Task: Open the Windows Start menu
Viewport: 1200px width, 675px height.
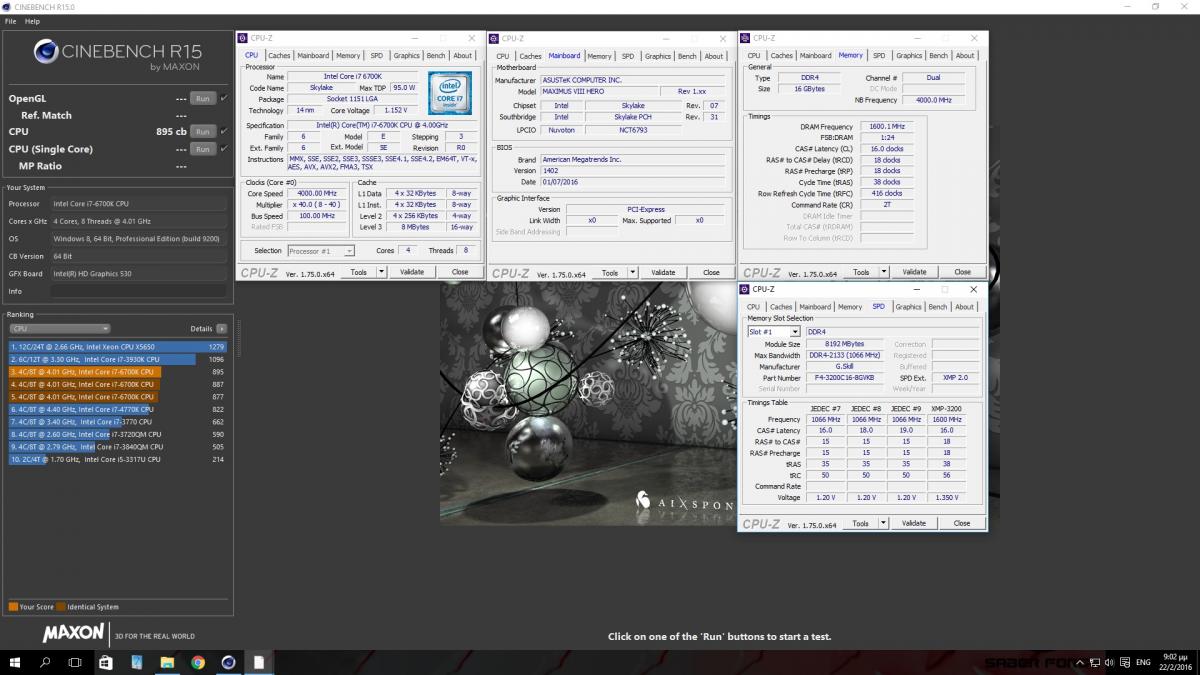Action: [15, 662]
